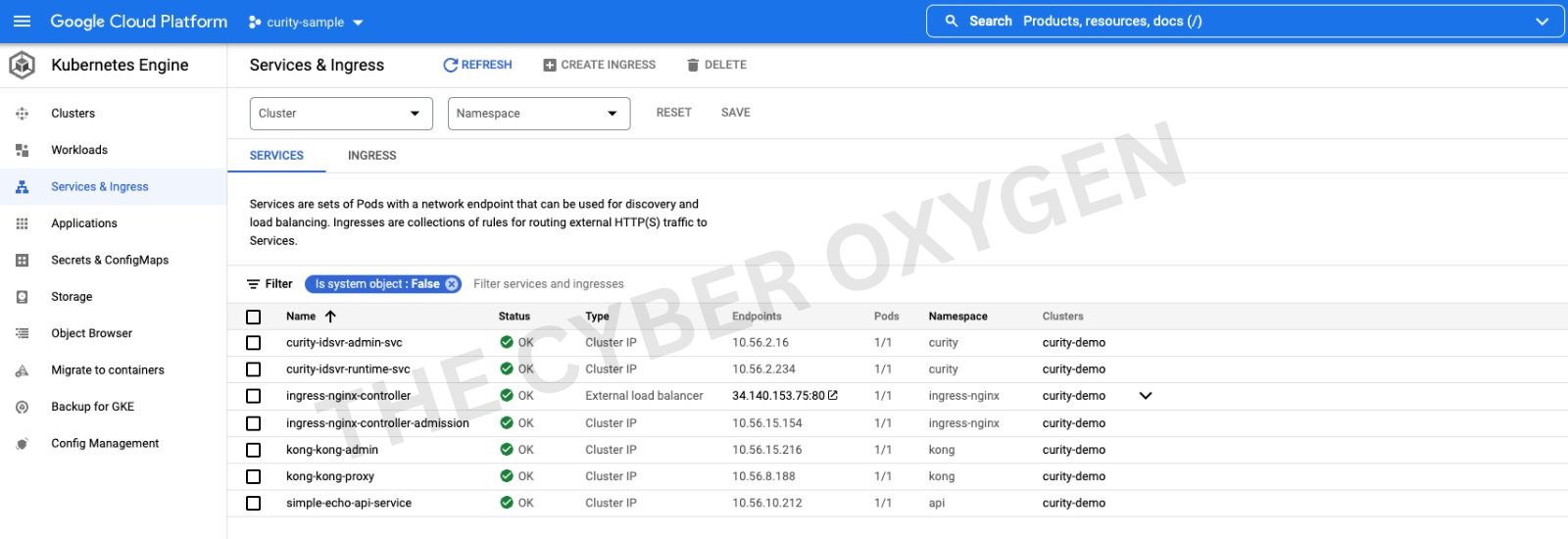Click the Reset button
This screenshot has height=539, width=1568.
pos(673,113)
